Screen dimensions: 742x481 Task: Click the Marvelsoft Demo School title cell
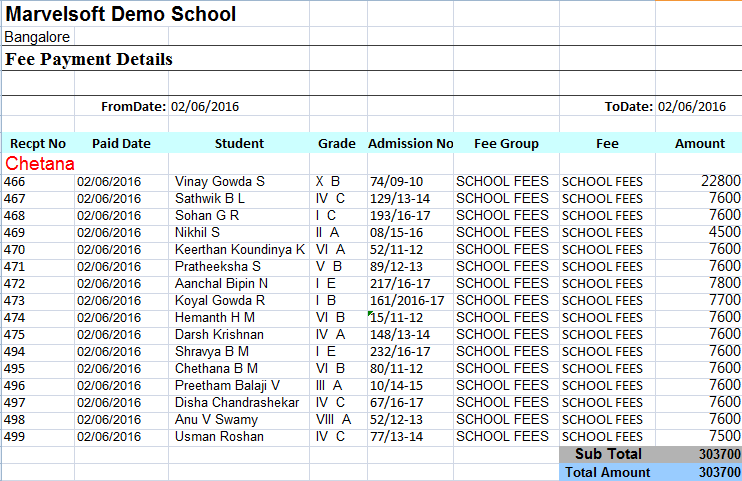121,14
